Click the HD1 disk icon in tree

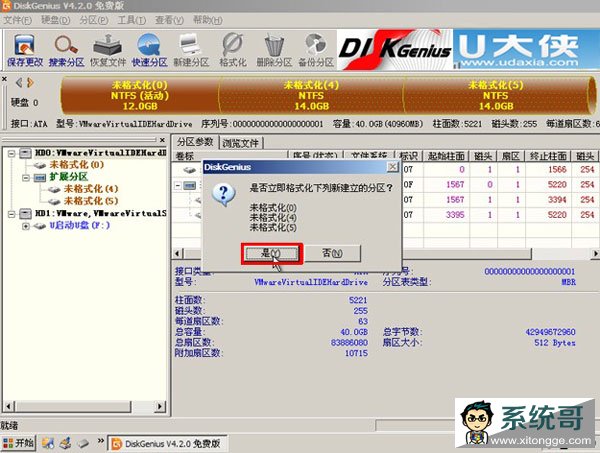[x=25, y=213]
